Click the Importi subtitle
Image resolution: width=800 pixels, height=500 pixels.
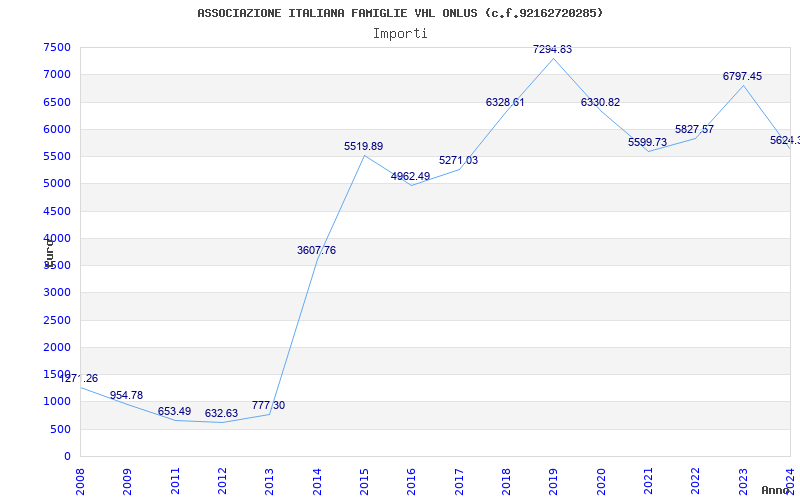[x=400, y=34]
